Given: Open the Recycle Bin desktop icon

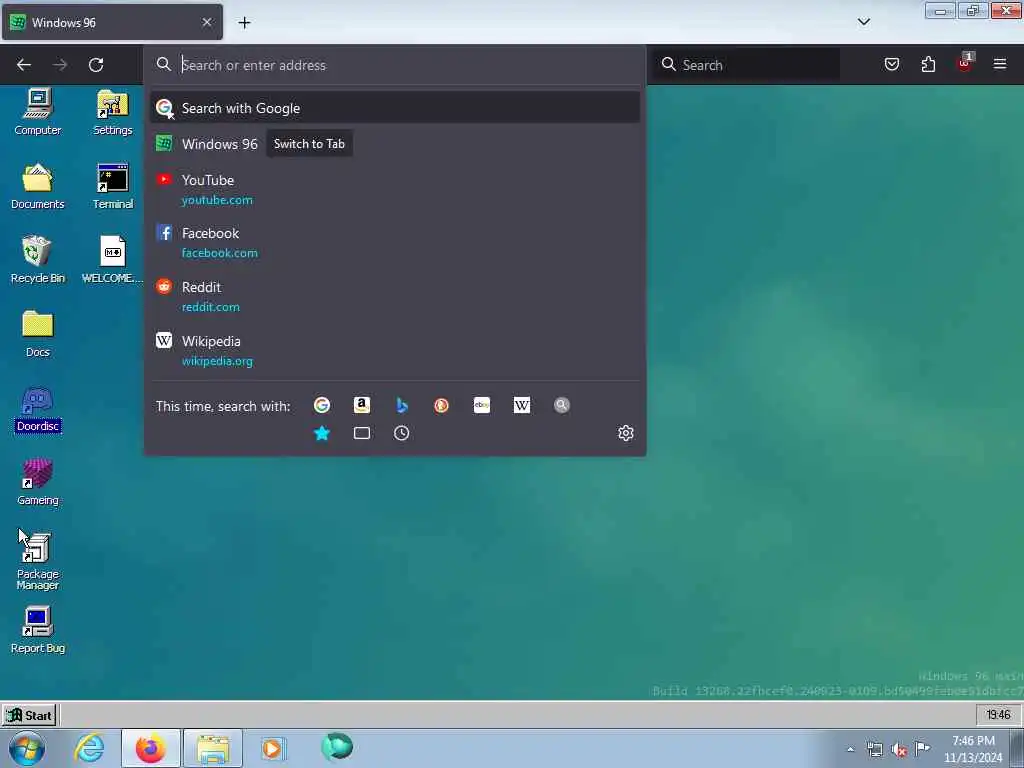Looking at the screenshot, I should coord(38,260).
